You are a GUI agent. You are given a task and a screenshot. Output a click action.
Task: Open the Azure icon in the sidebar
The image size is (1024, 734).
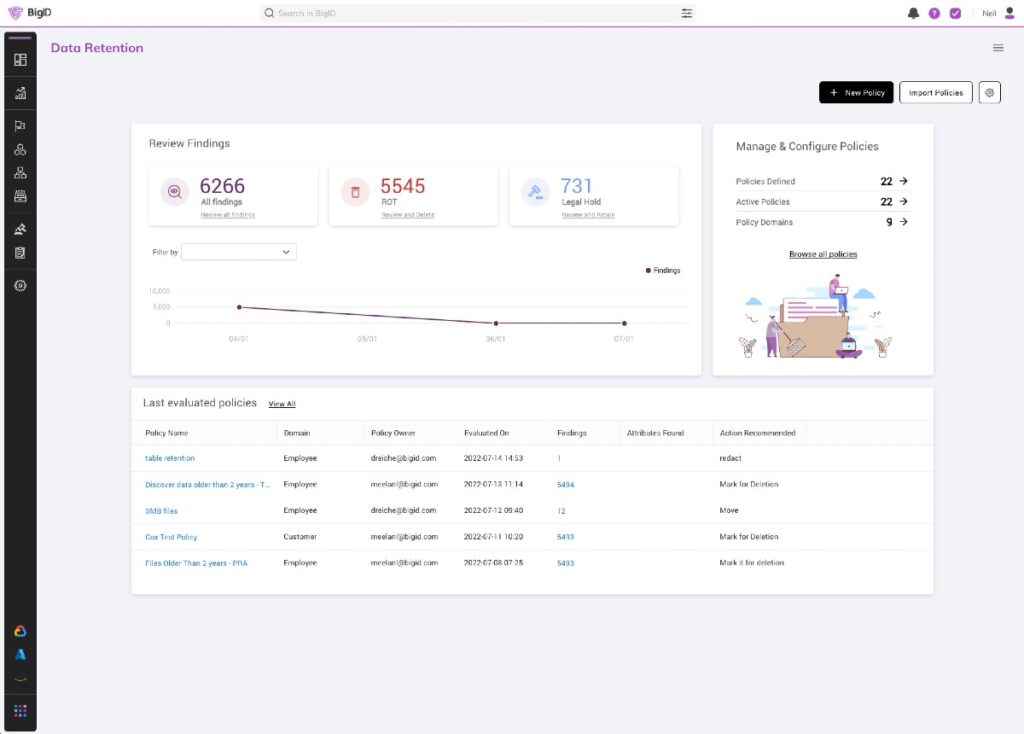pos(20,655)
